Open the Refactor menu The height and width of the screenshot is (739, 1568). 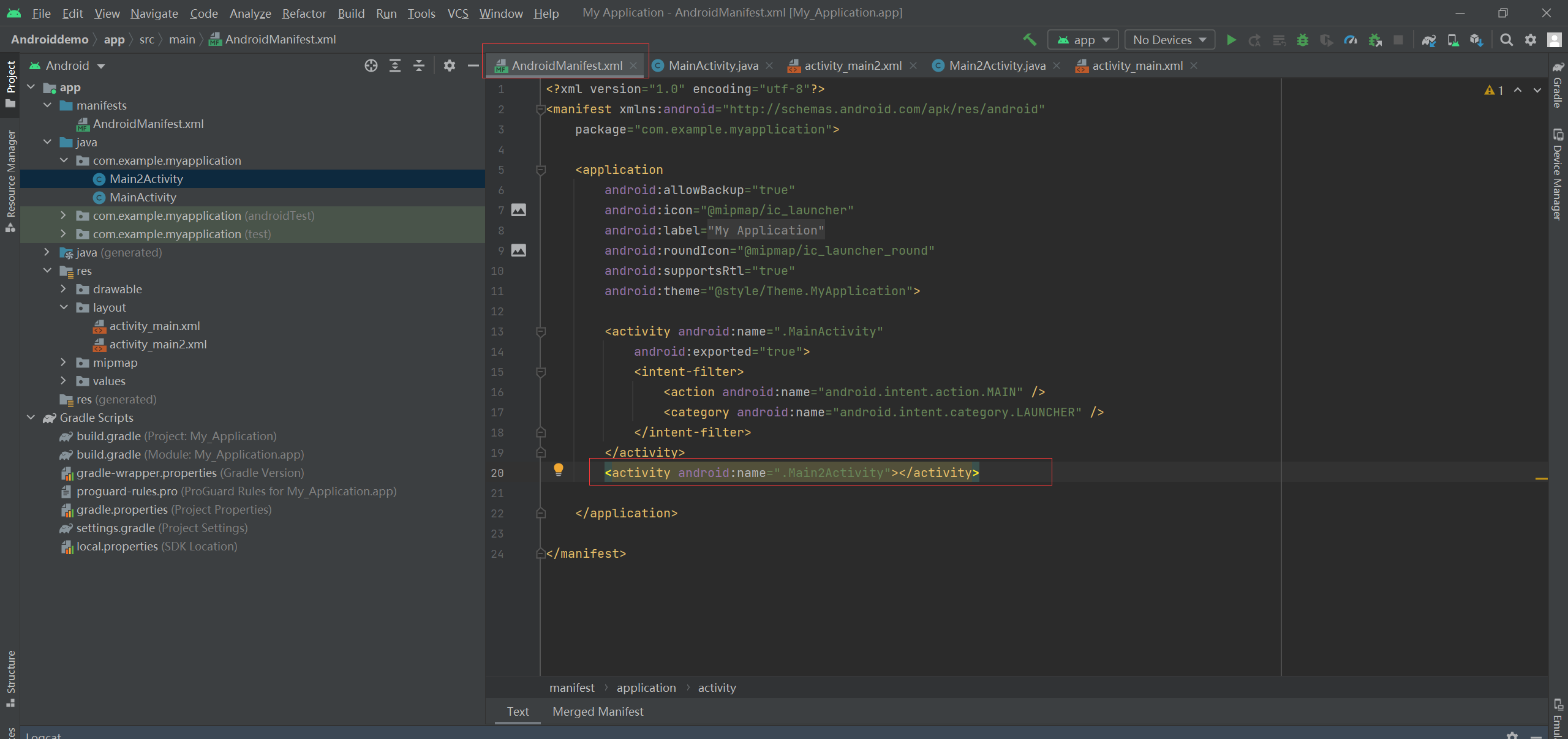click(304, 13)
